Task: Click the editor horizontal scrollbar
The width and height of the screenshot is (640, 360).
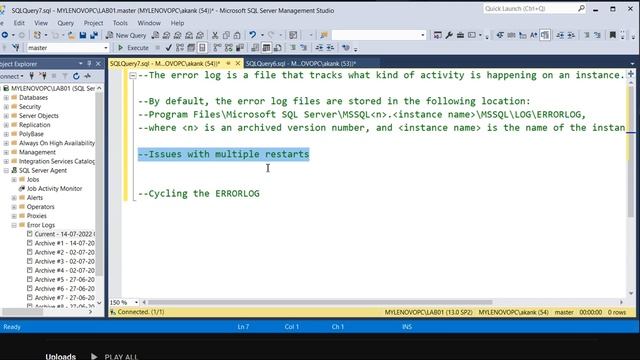Action: [320, 302]
